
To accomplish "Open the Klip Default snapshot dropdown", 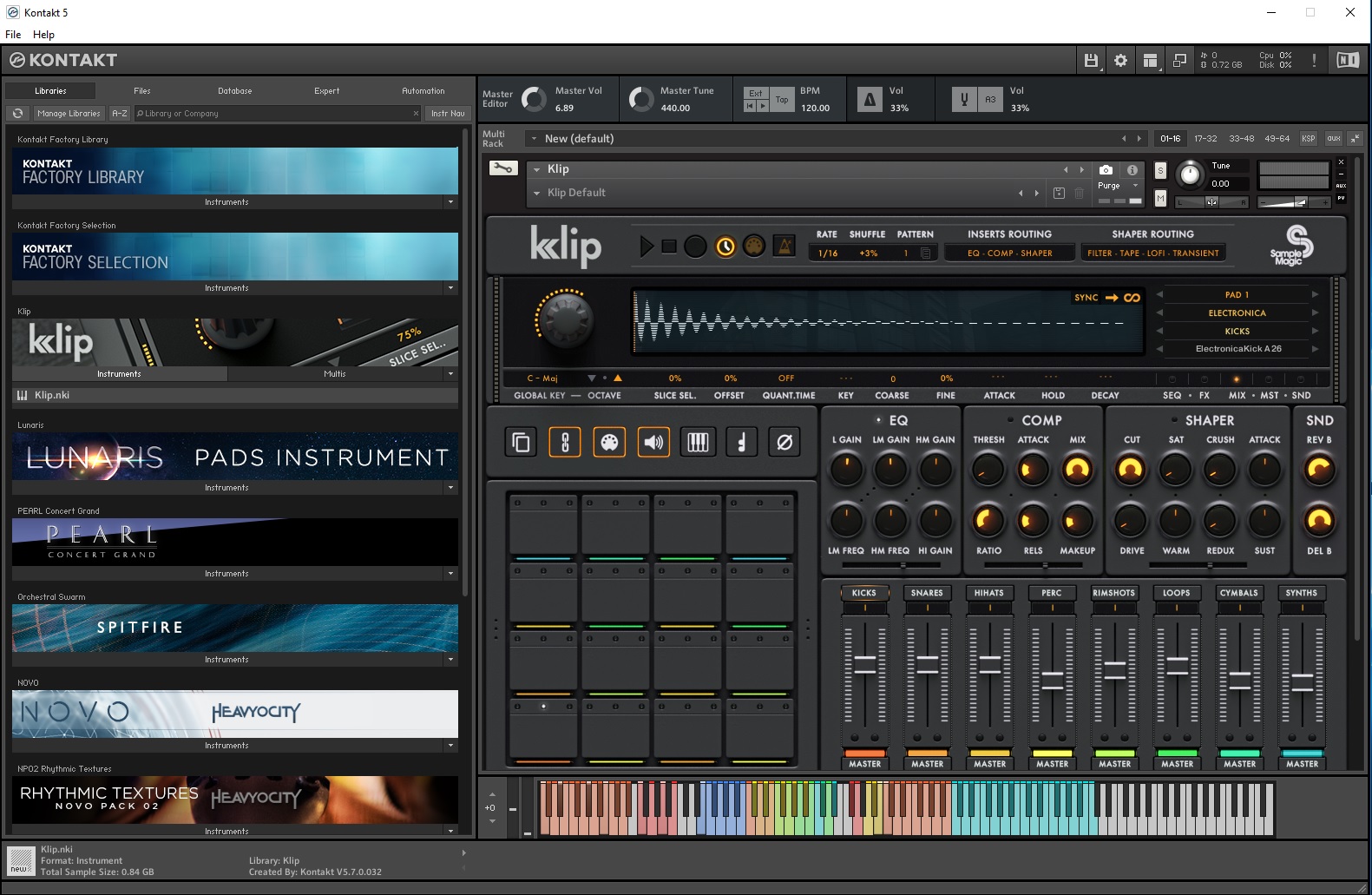I will point(537,193).
